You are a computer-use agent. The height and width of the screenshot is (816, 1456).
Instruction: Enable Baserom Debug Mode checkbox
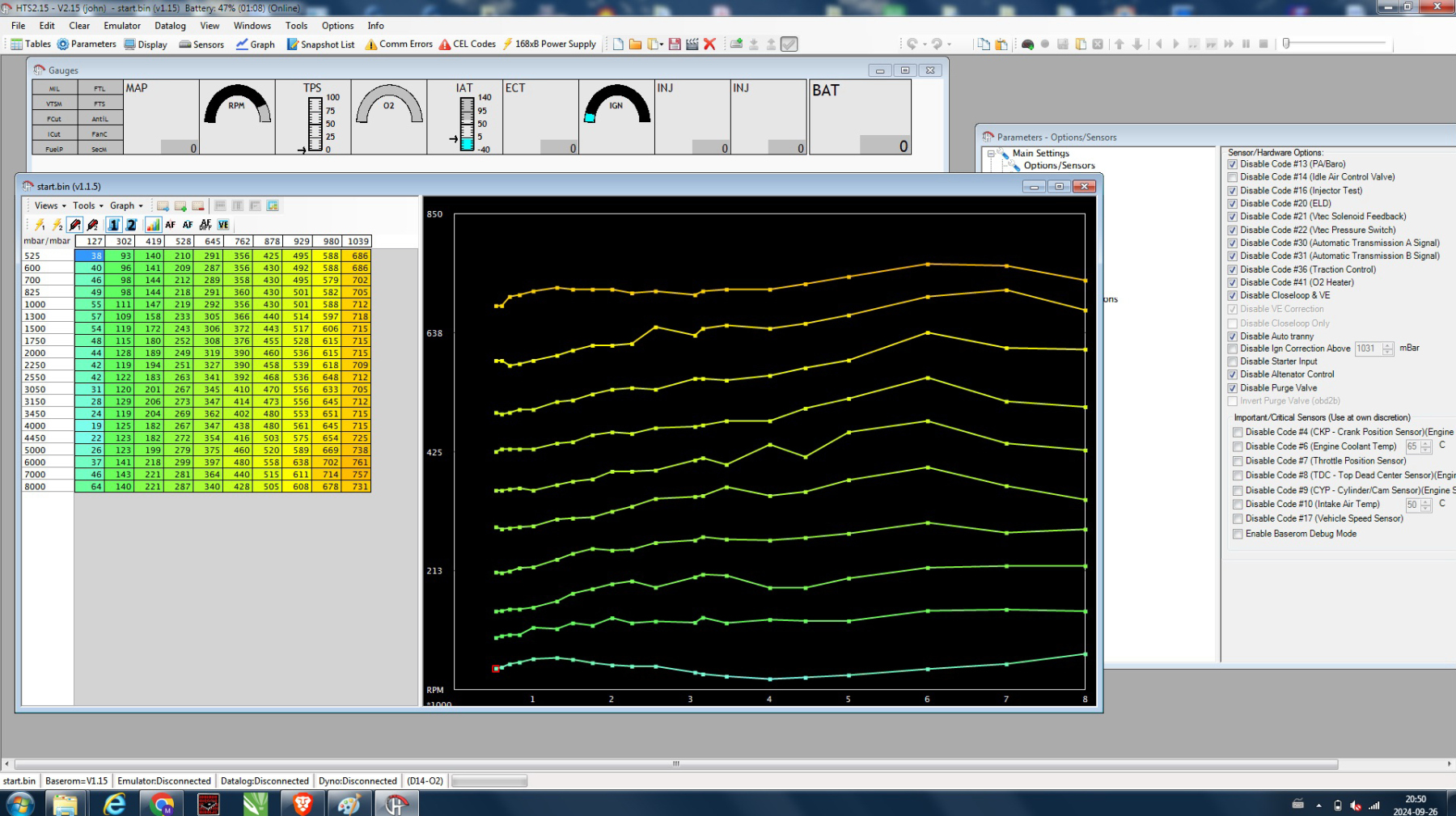(x=1238, y=534)
